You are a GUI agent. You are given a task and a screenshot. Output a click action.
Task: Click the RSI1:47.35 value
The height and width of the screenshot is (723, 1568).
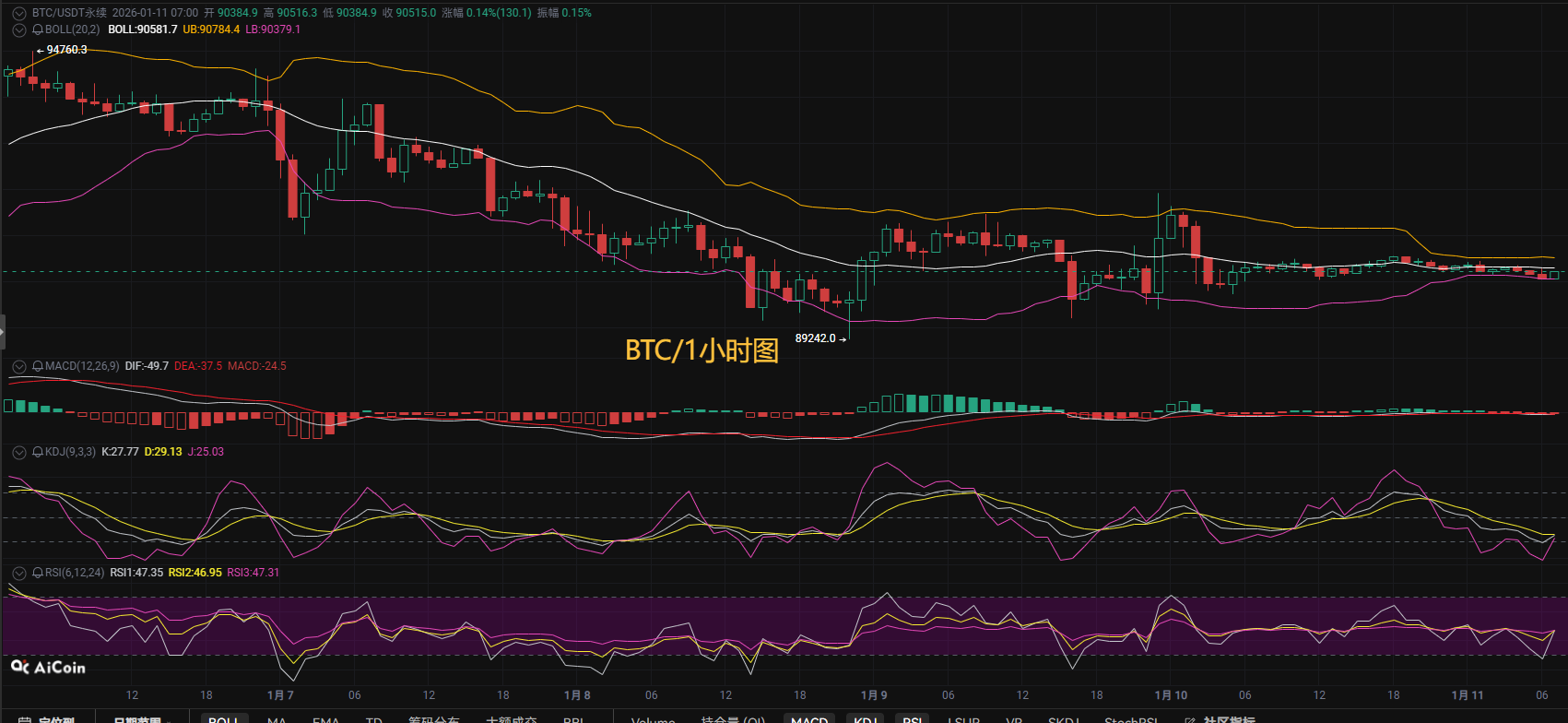pos(136,573)
